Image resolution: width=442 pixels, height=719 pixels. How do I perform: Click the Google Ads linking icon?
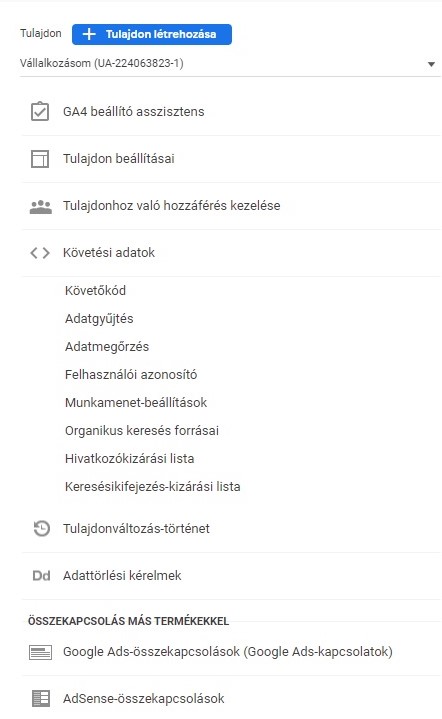coord(40,652)
